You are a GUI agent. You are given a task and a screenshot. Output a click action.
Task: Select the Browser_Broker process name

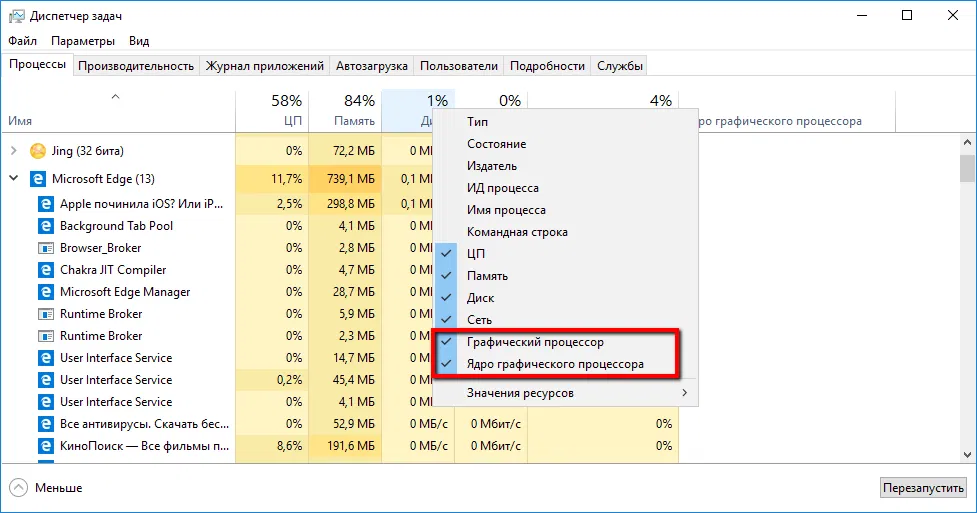click(x=100, y=248)
